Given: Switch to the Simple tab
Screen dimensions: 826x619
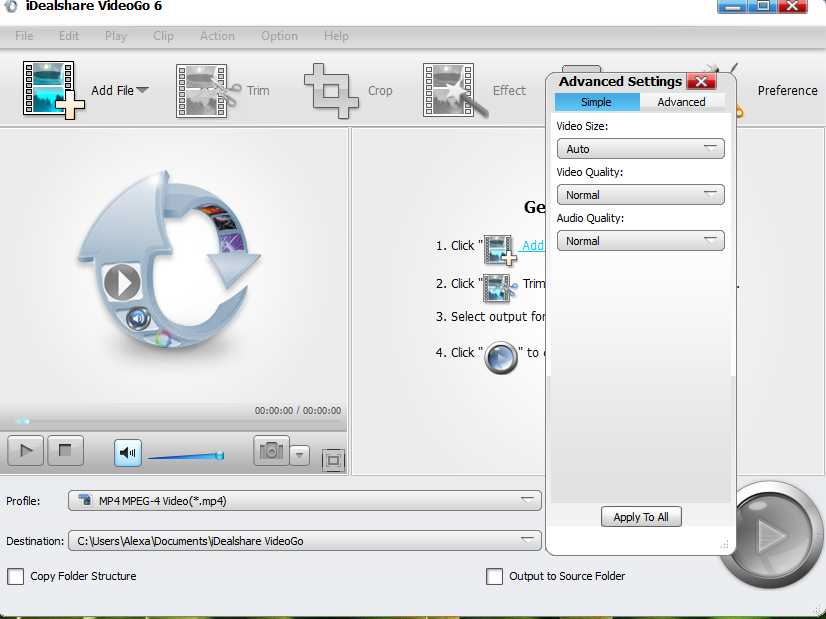Looking at the screenshot, I should [597, 102].
